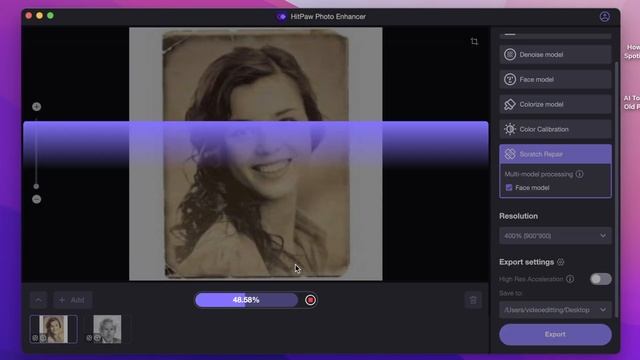The height and width of the screenshot is (360, 640).
Task: Open the Resolution 400% dropdown
Action: coord(555,236)
